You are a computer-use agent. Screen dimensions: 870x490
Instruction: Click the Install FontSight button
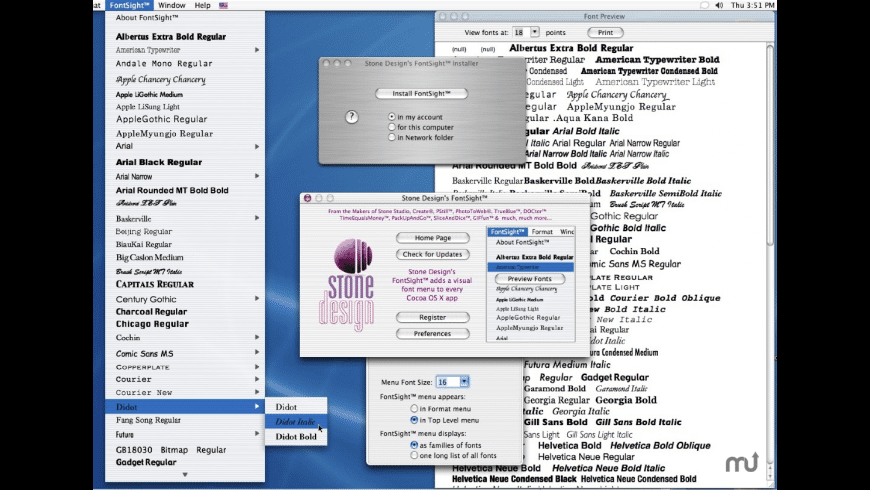[x=421, y=94]
